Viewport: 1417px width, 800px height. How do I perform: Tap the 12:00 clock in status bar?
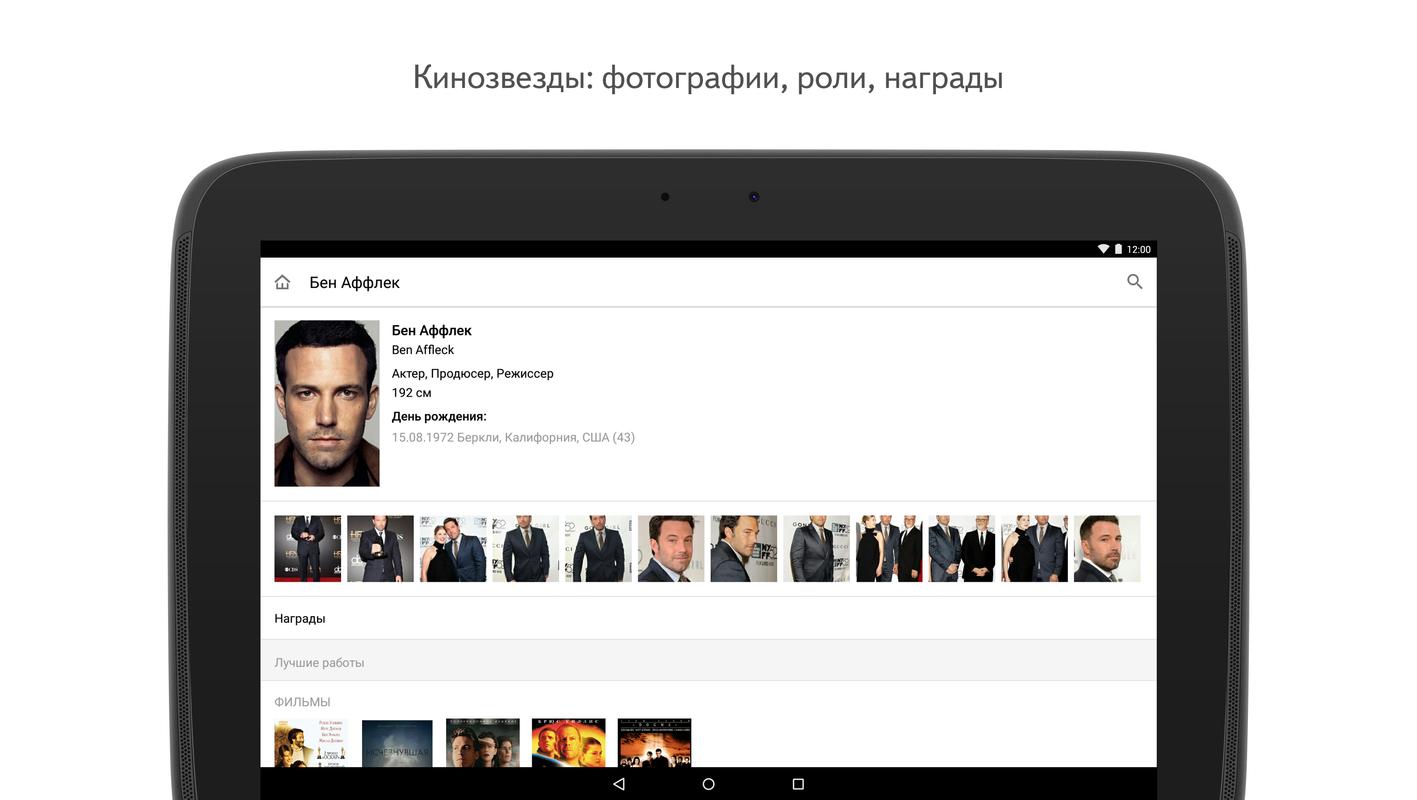(1138, 249)
